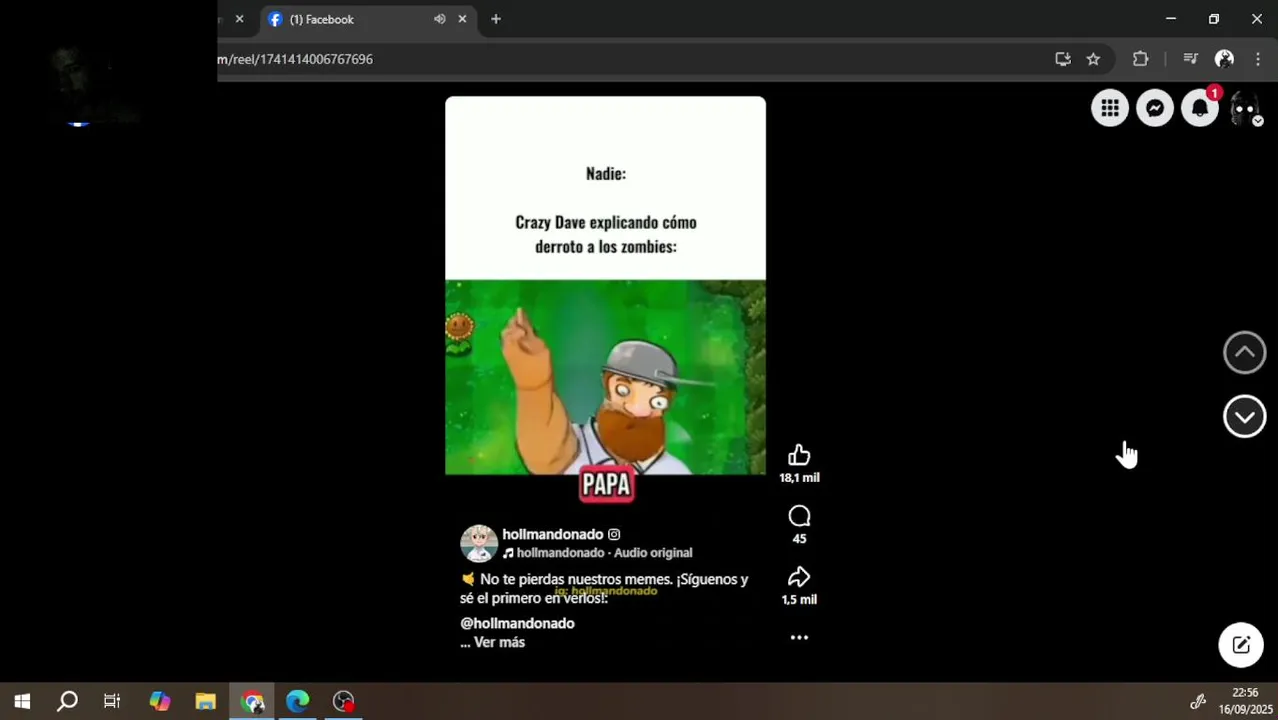Open the hollmandonado Audio original link
Viewport: 1278px width, 720px height.
(604, 553)
